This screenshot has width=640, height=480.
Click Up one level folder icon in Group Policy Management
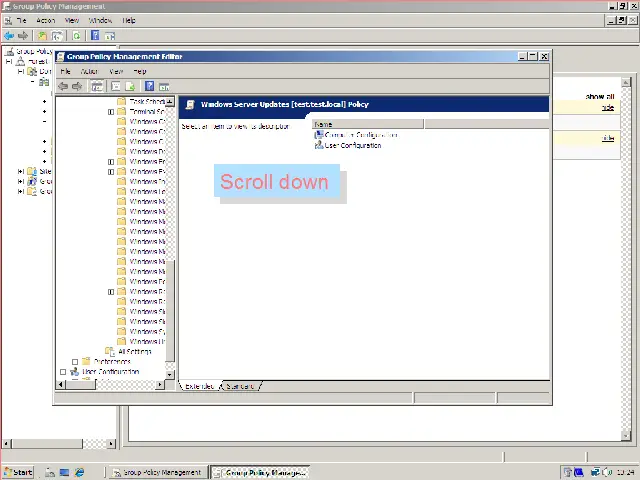point(42,36)
